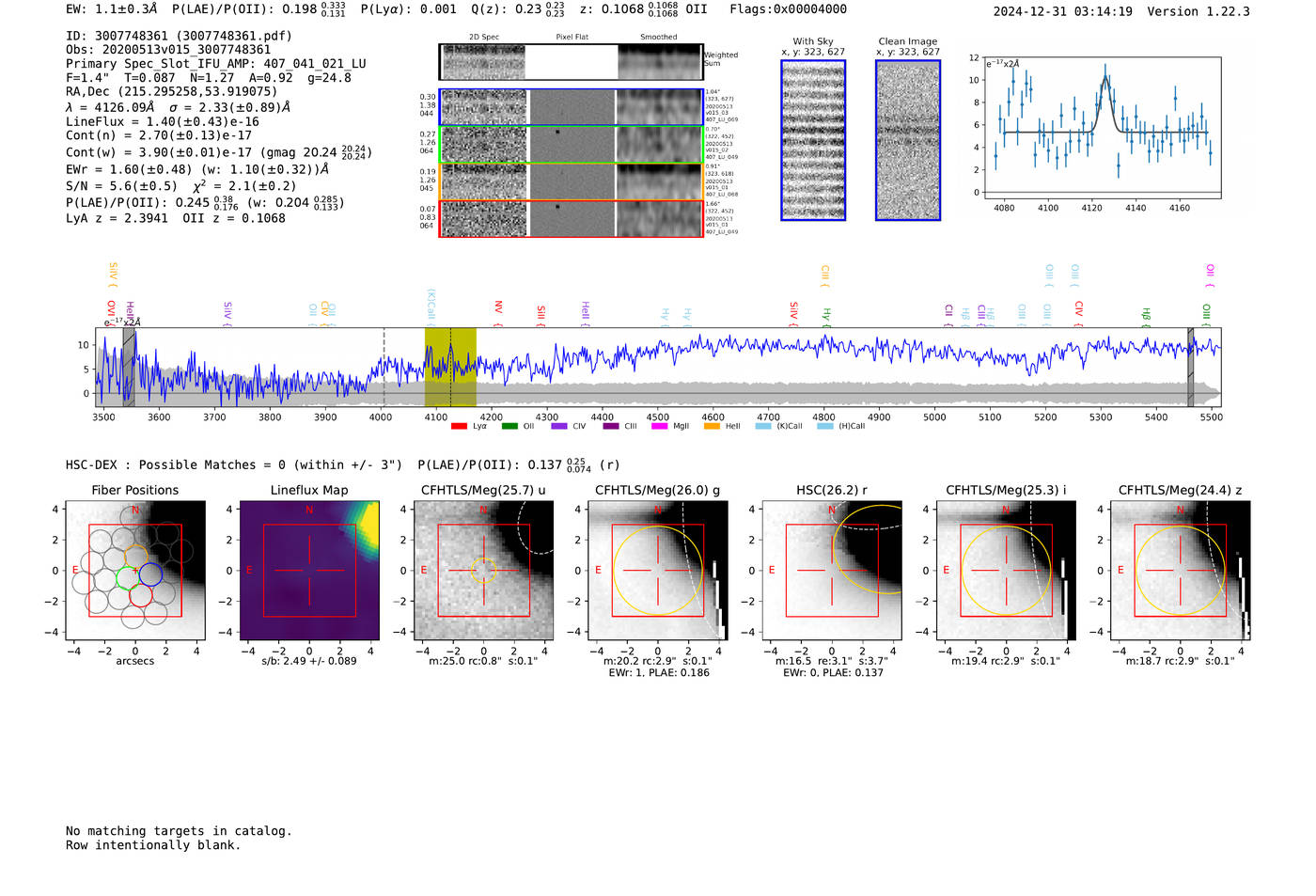Click the red OVI line label

click(111, 311)
